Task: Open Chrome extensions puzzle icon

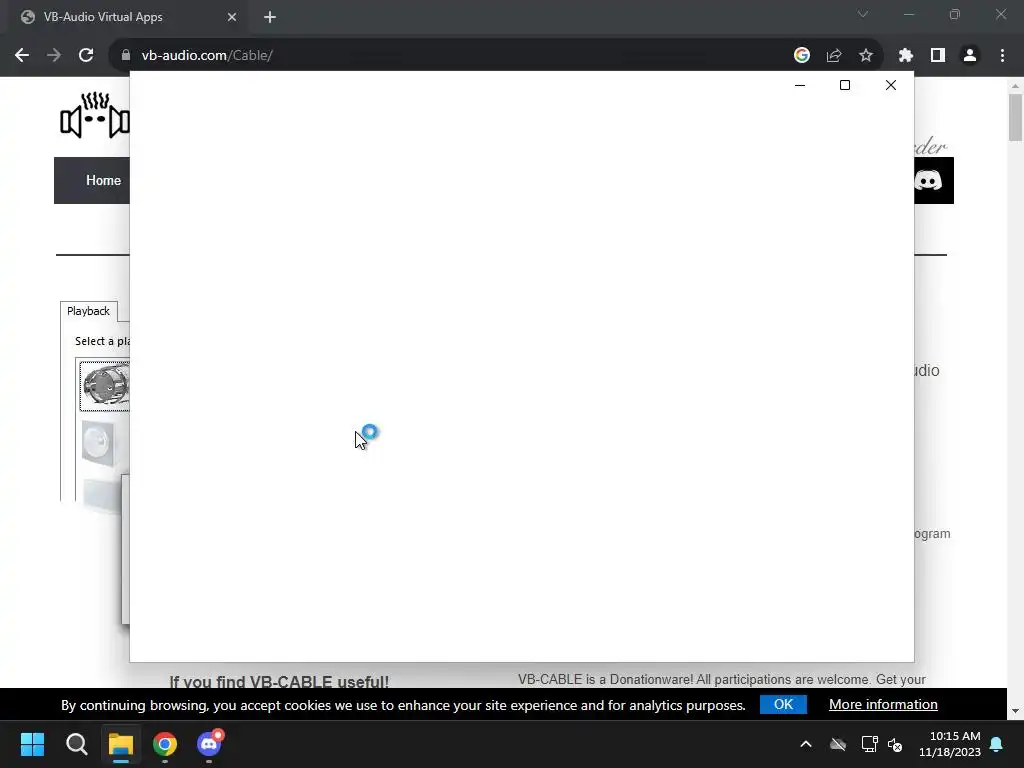Action: [x=905, y=56]
